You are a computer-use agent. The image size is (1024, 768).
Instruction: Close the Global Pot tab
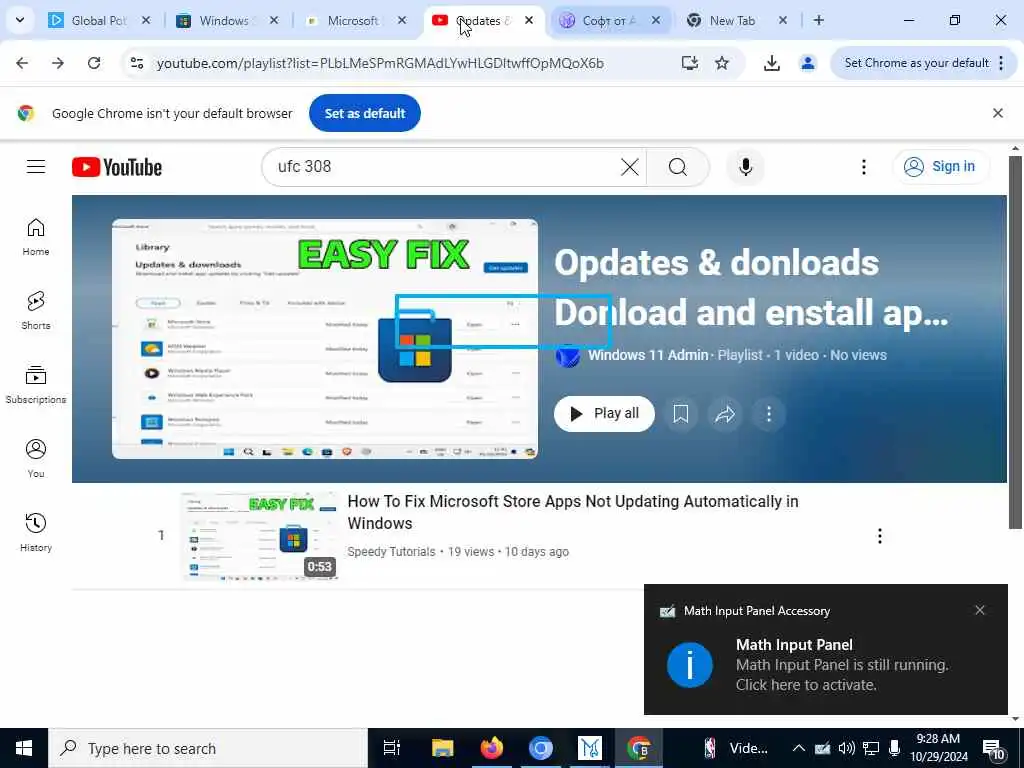pos(146,20)
